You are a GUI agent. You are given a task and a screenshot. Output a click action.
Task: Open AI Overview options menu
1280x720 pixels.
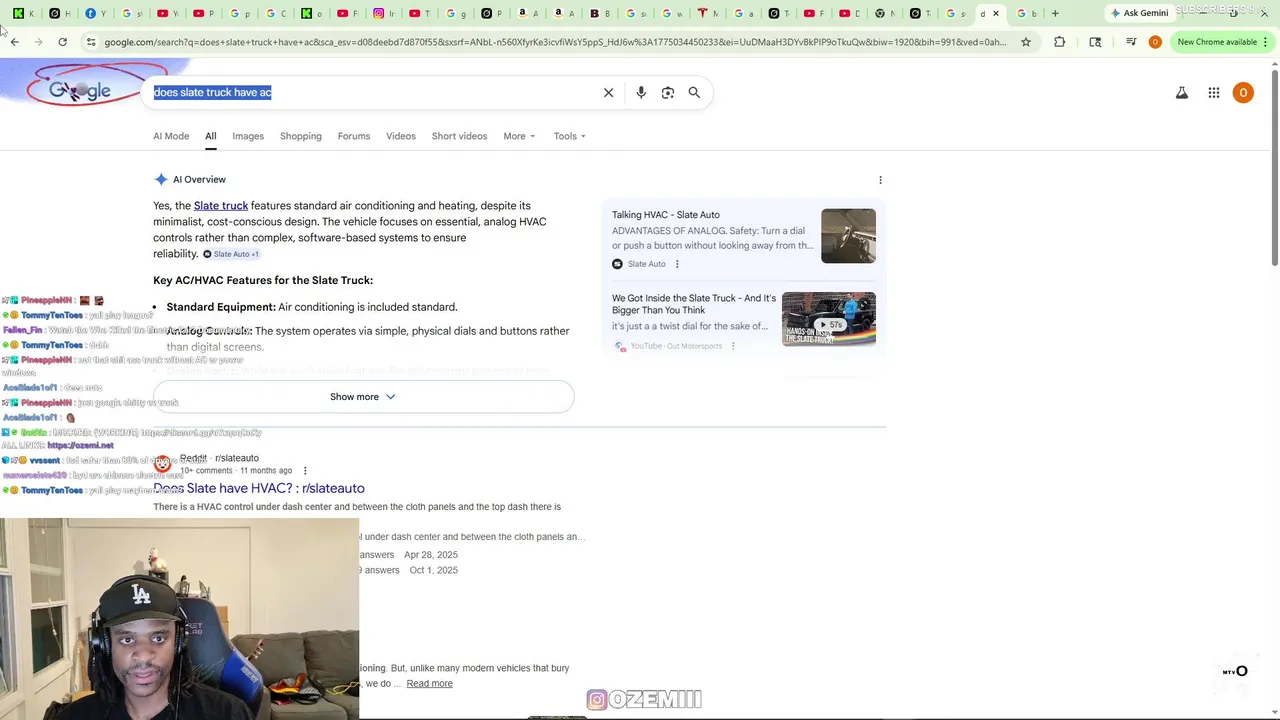[x=880, y=180]
